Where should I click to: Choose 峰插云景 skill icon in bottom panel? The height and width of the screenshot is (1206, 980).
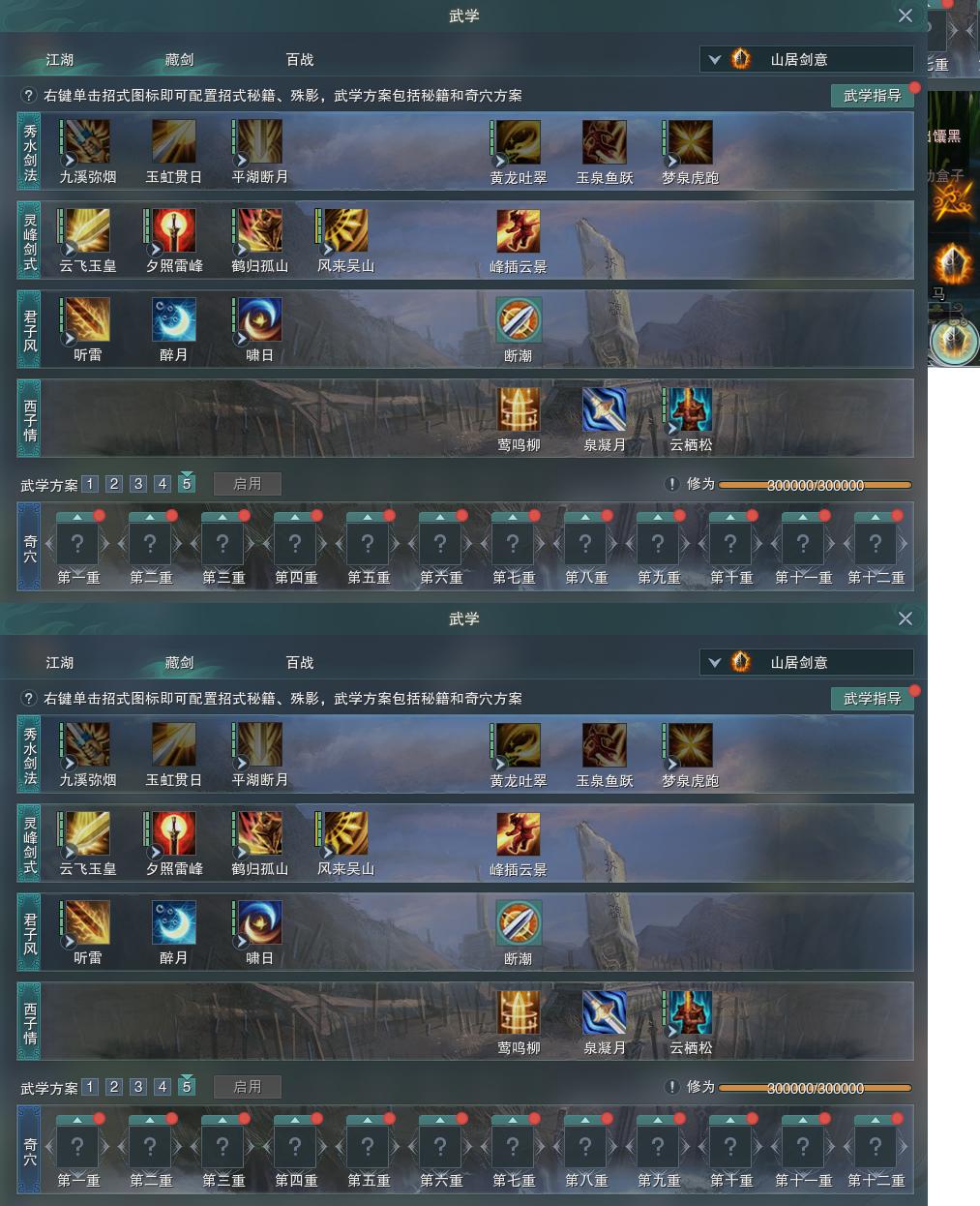tap(519, 834)
